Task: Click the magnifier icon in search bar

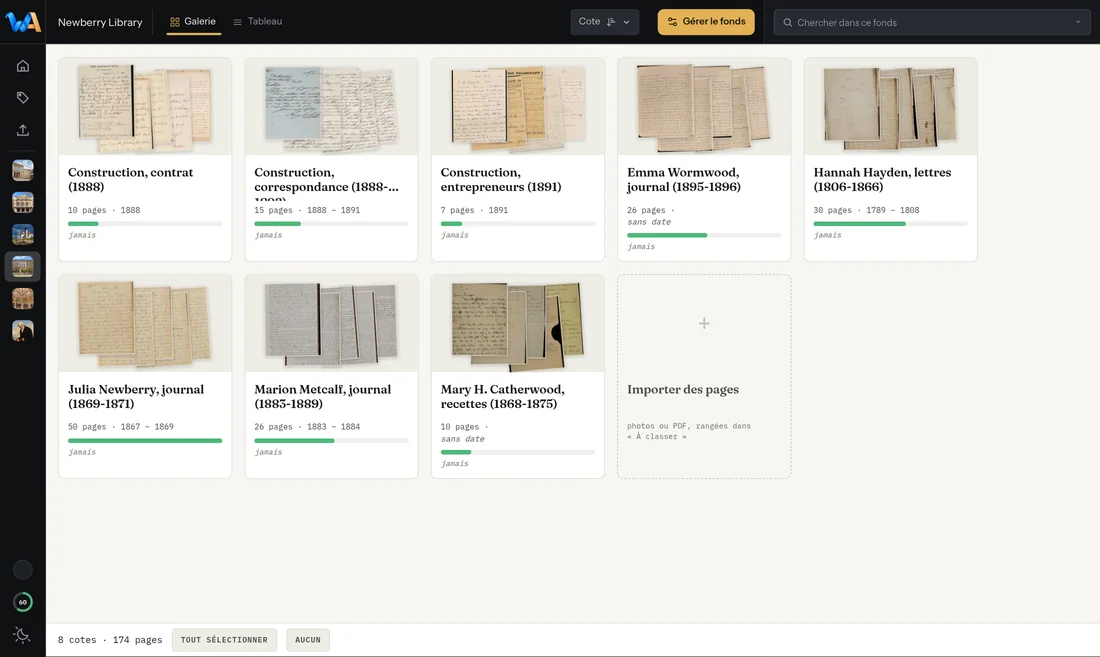Action: (x=788, y=22)
